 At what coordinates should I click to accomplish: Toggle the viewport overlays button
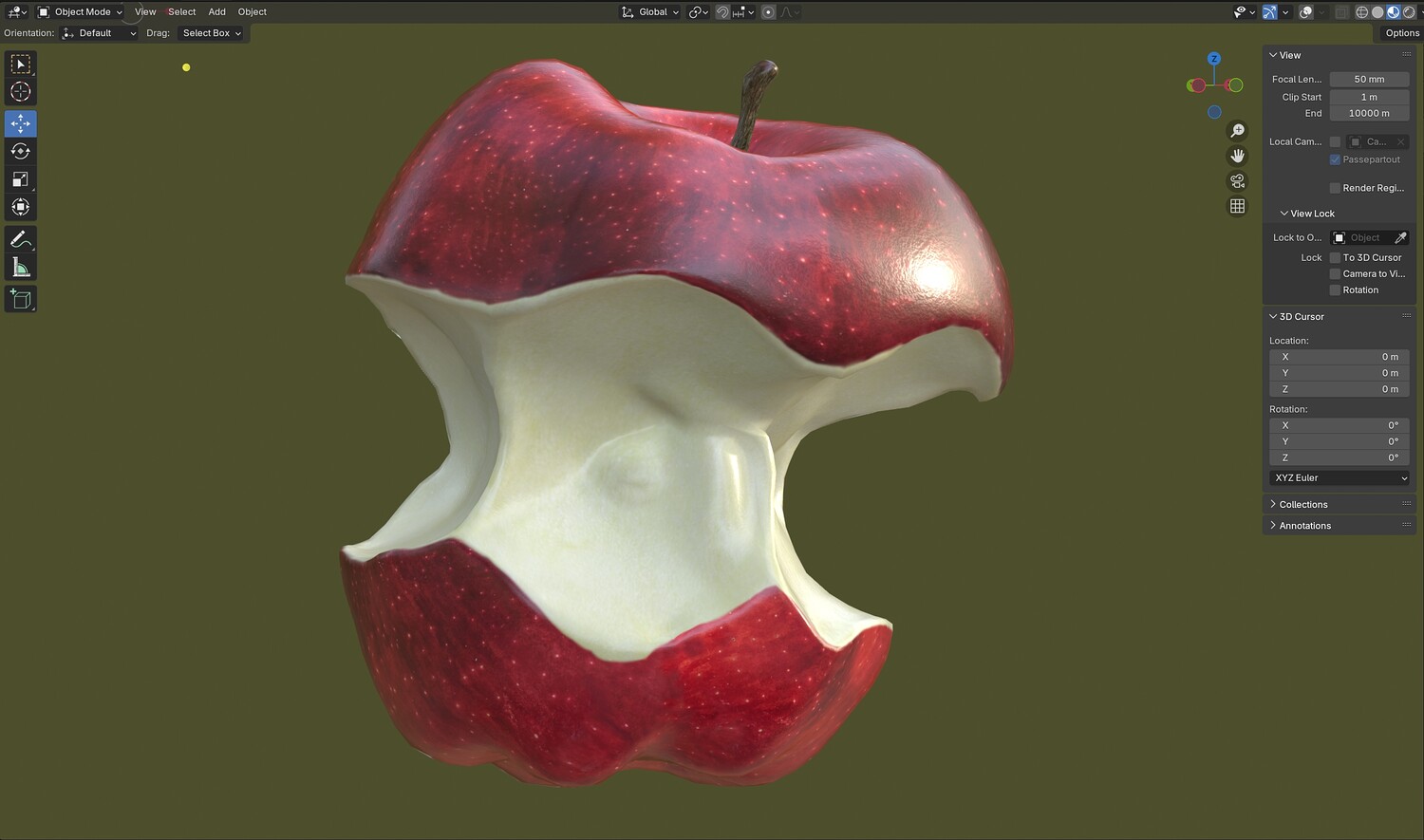click(x=1306, y=11)
